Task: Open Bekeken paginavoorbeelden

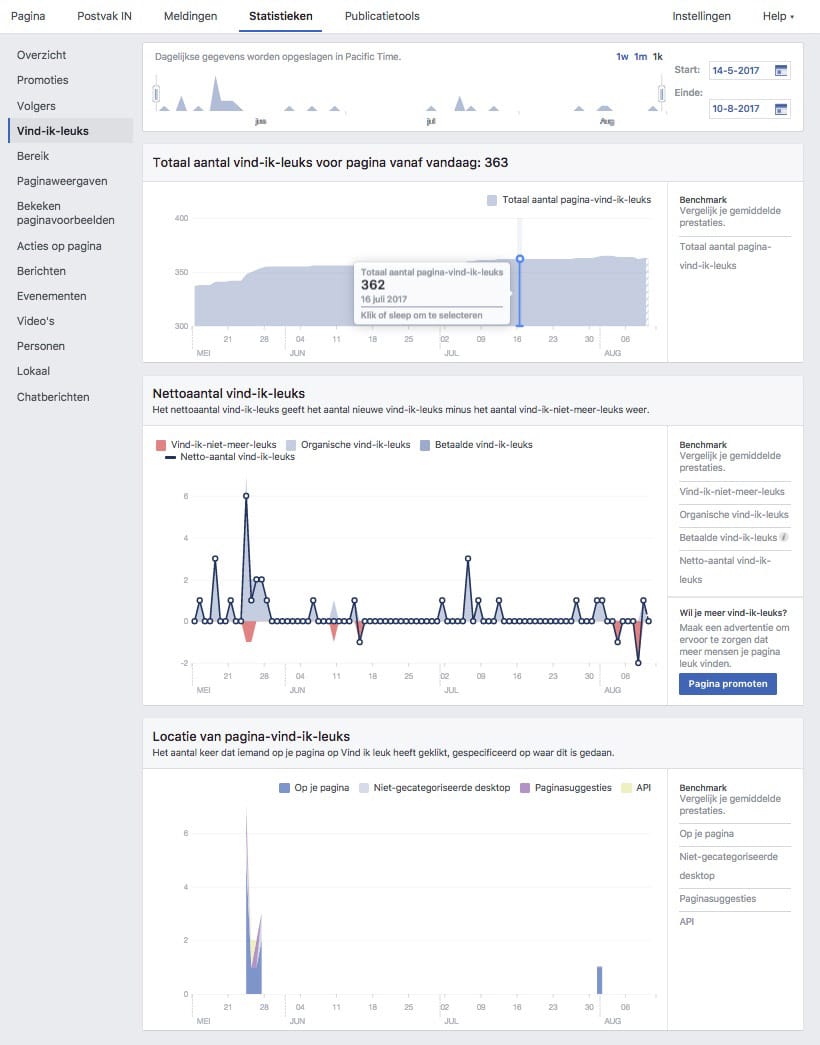Action: pyautogui.click(x=65, y=213)
